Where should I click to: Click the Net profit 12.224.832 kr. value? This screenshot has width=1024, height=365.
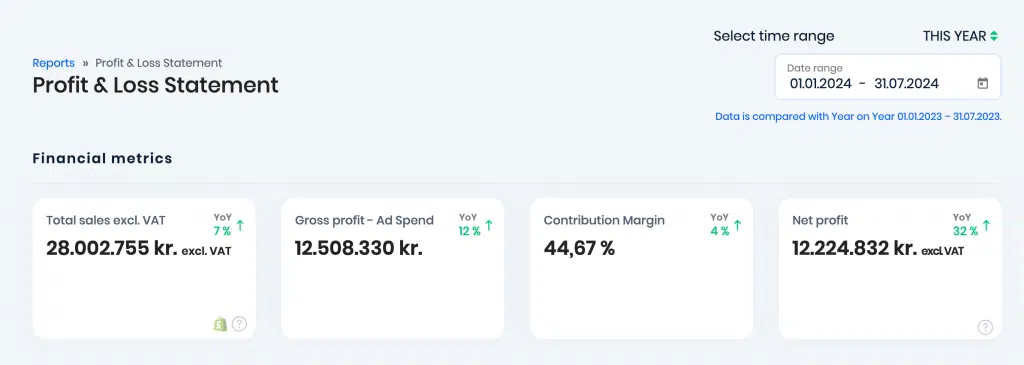pyautogui.click(x=854, y=249)
